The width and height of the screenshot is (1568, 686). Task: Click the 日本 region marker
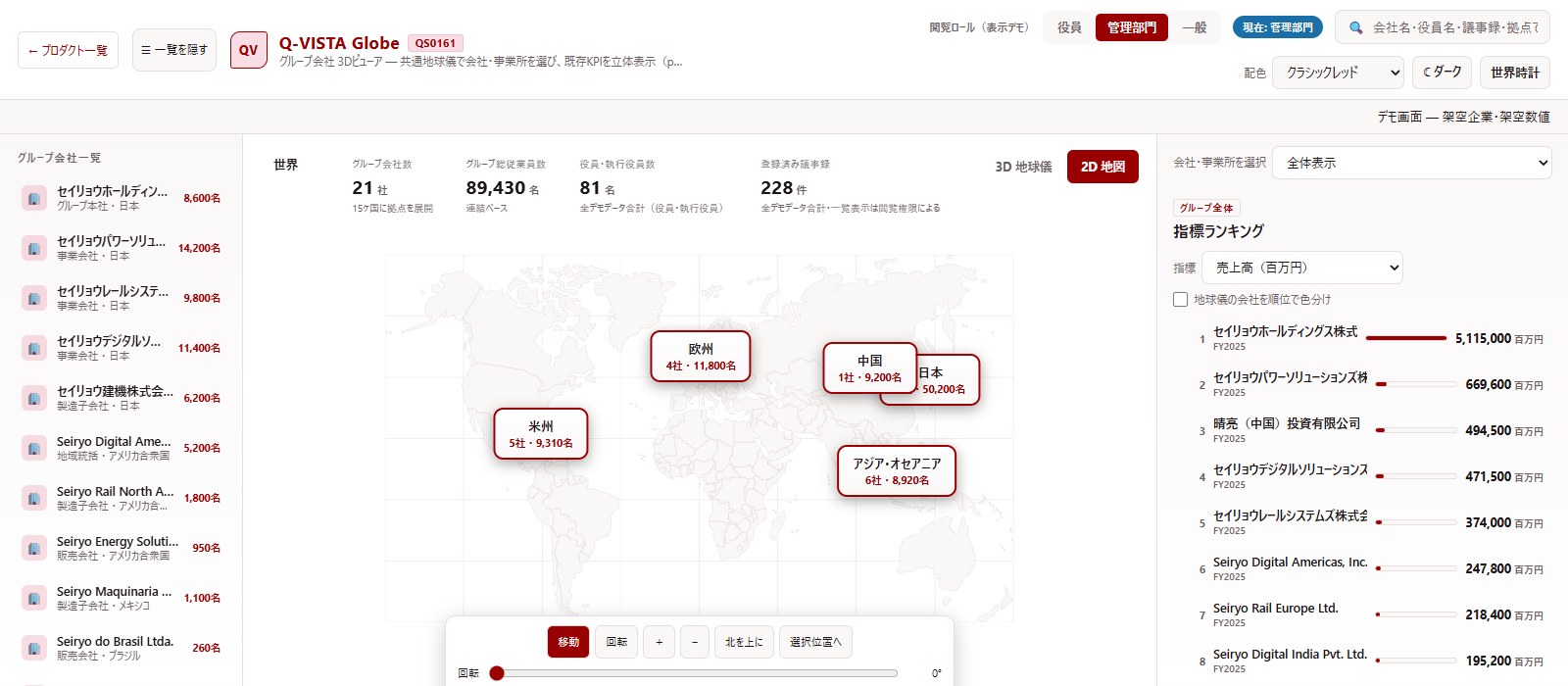click(949, 380)
